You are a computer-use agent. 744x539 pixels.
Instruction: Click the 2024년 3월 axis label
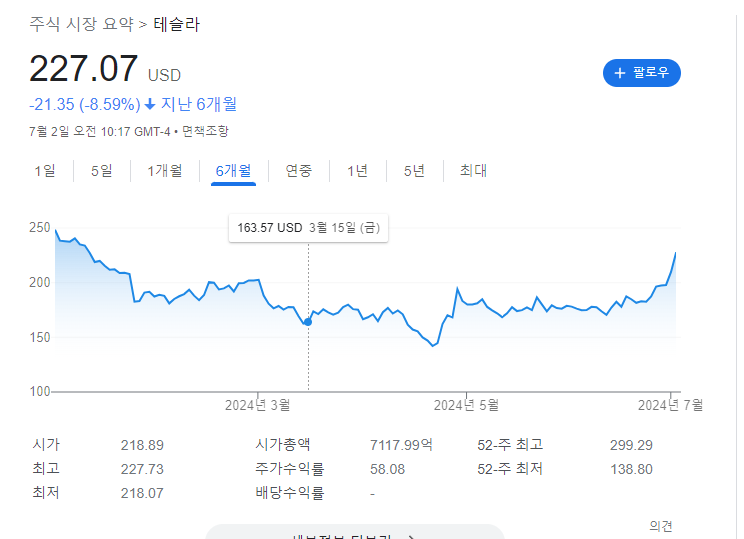tap(257, 405)
